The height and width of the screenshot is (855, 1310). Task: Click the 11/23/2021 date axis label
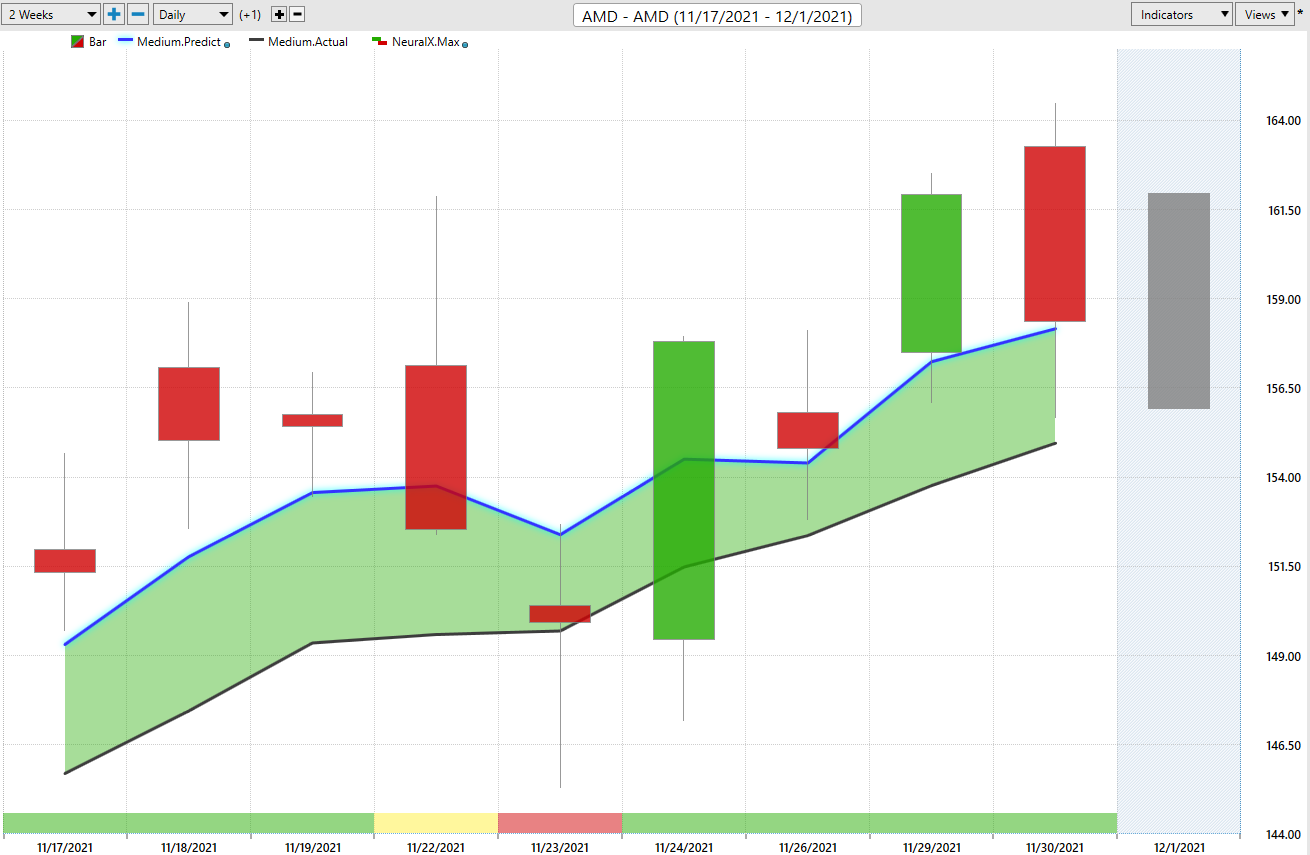pyautogui.click(x=560, y=847)
